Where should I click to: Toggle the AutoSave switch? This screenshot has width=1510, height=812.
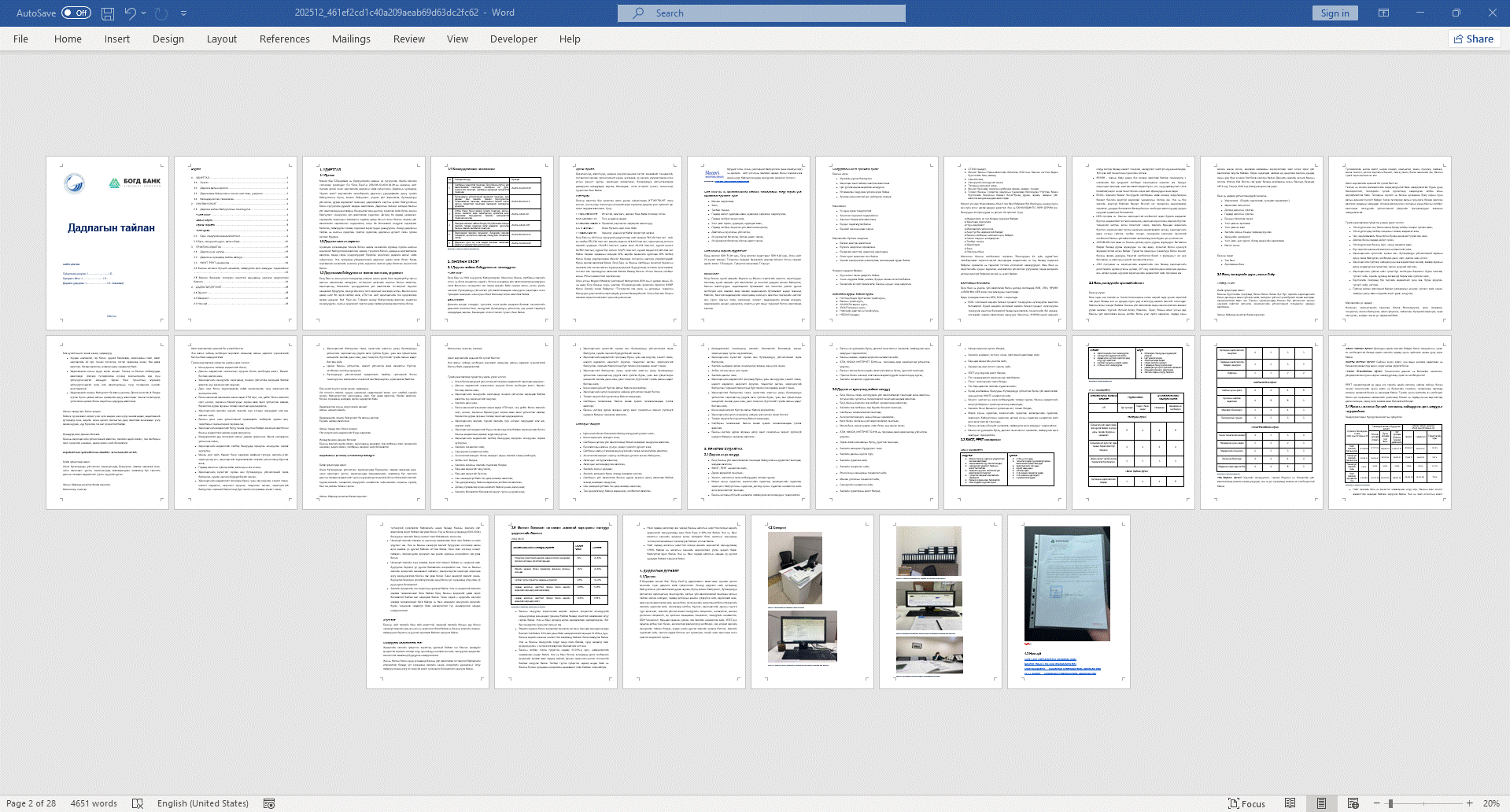(76, 13)
